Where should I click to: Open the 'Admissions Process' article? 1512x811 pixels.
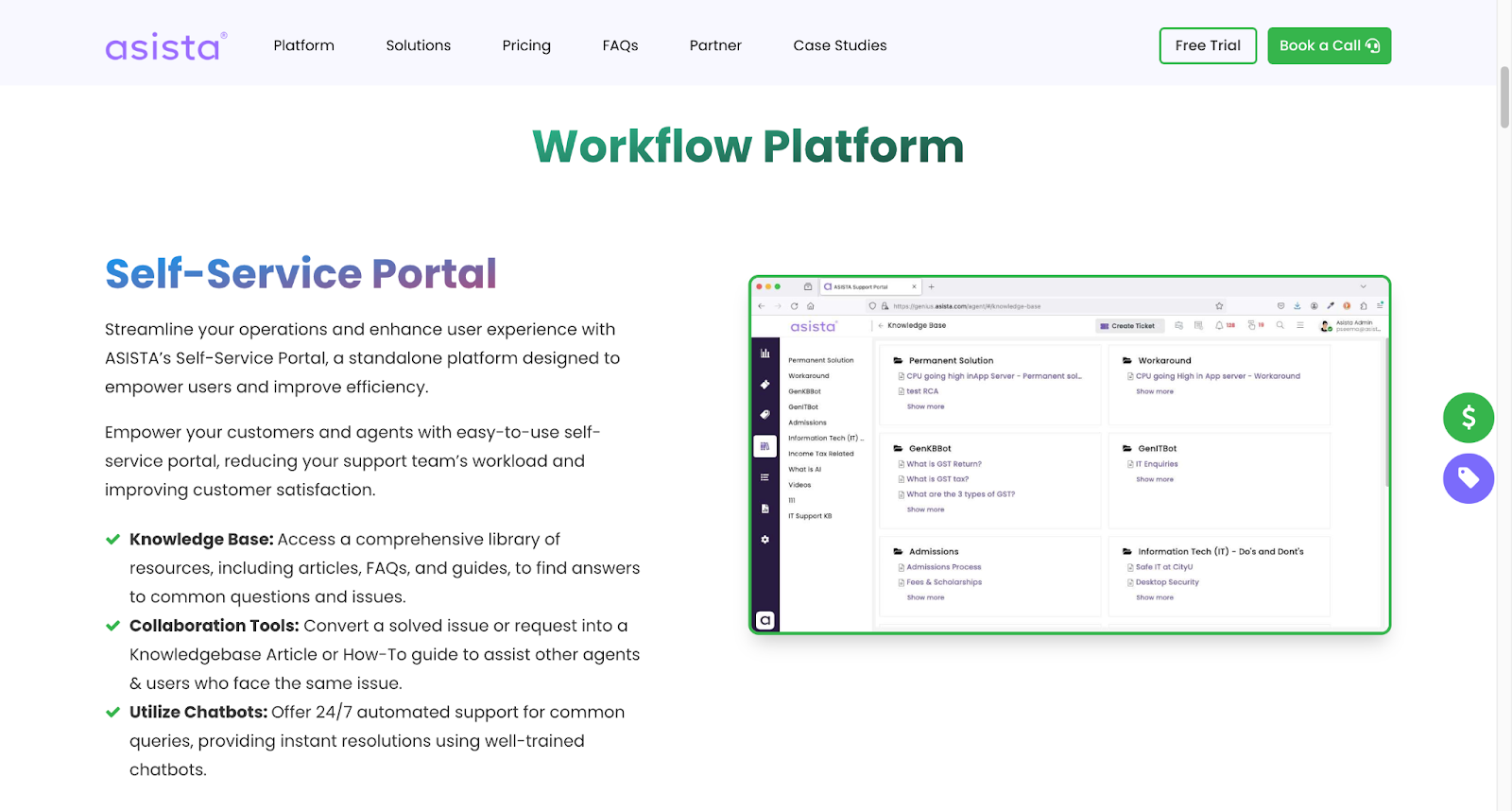coord(944,567)
